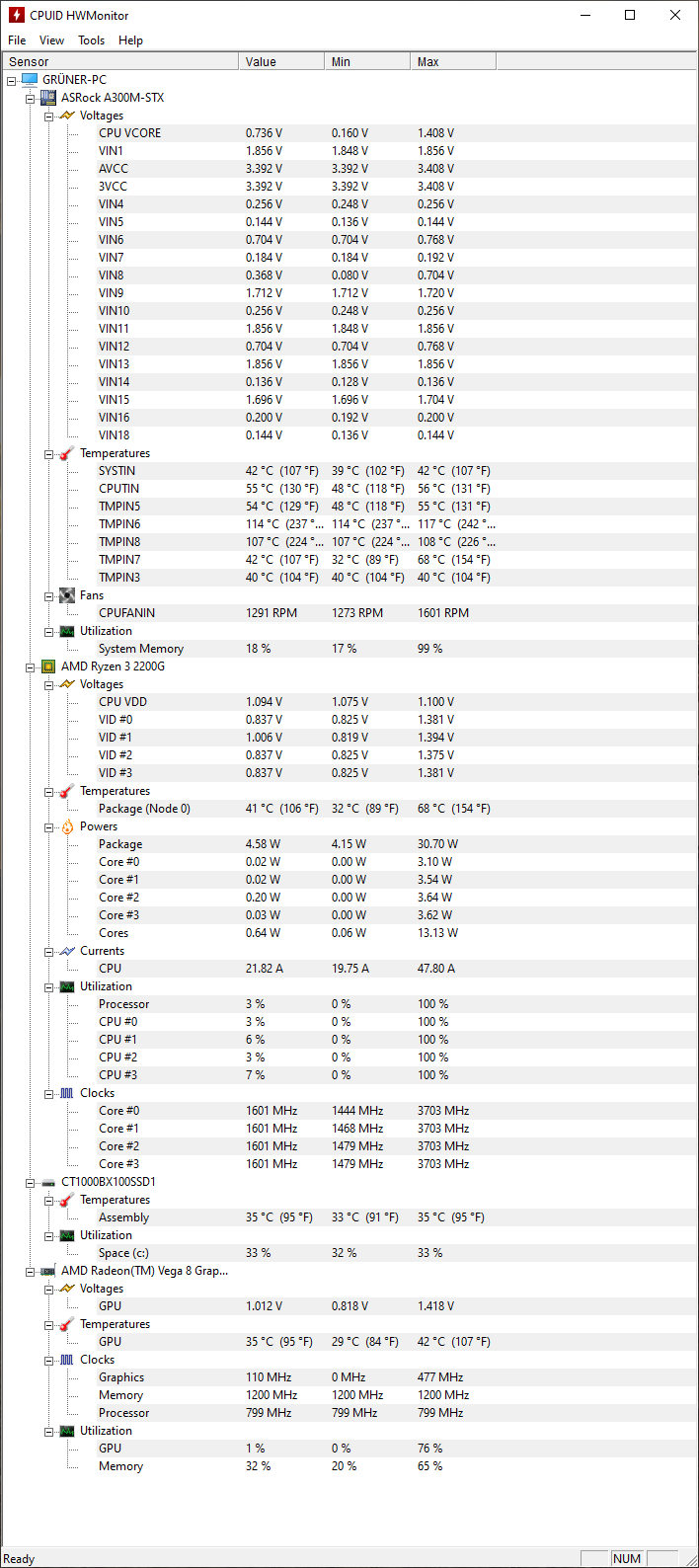This screenshot has width=699, height=1568.
Task: Click the Fans icon above CPUFANIN
Action: tap(66, 594)
